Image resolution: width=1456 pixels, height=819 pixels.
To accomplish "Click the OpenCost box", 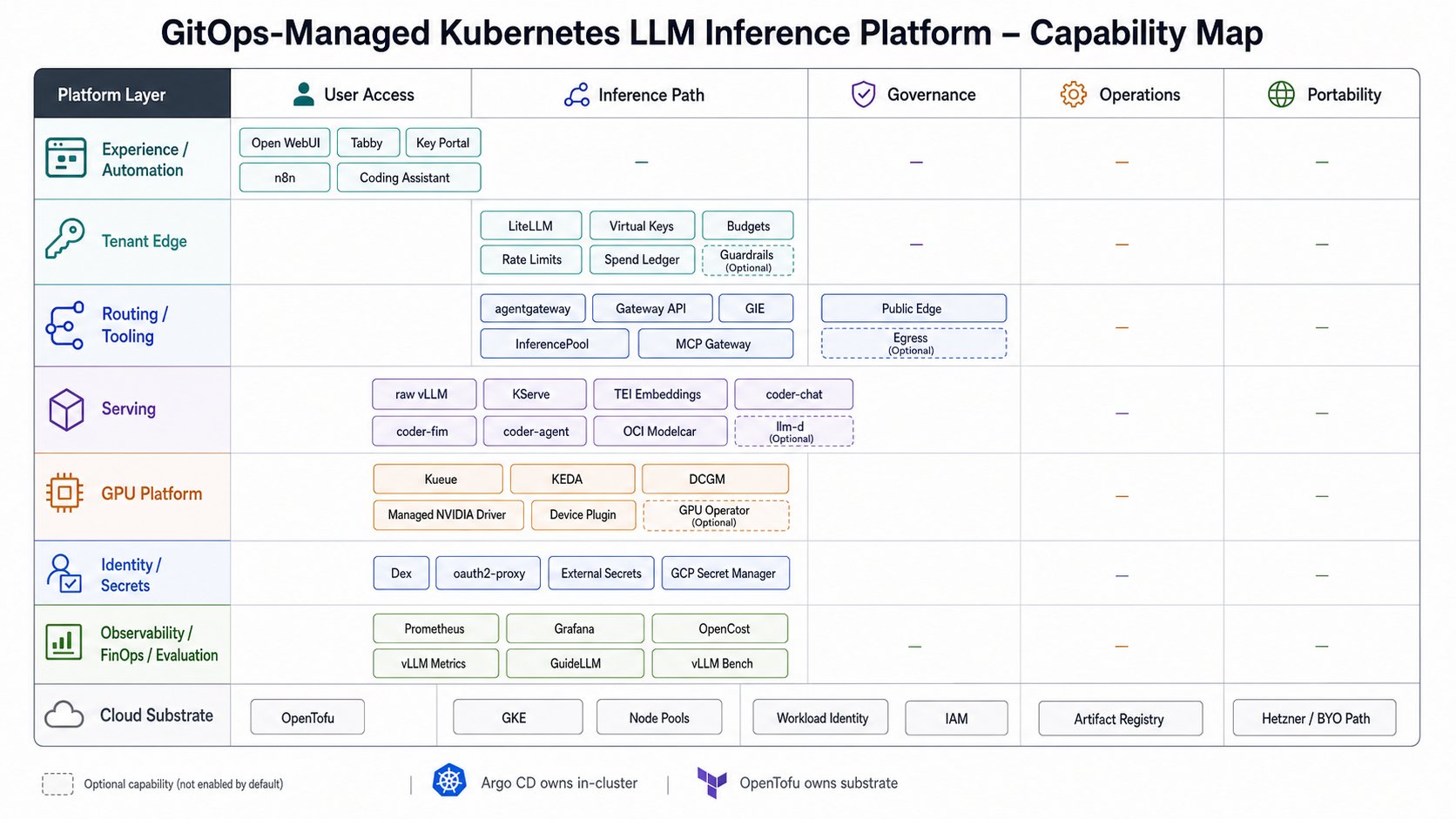I will pos(719,628).
